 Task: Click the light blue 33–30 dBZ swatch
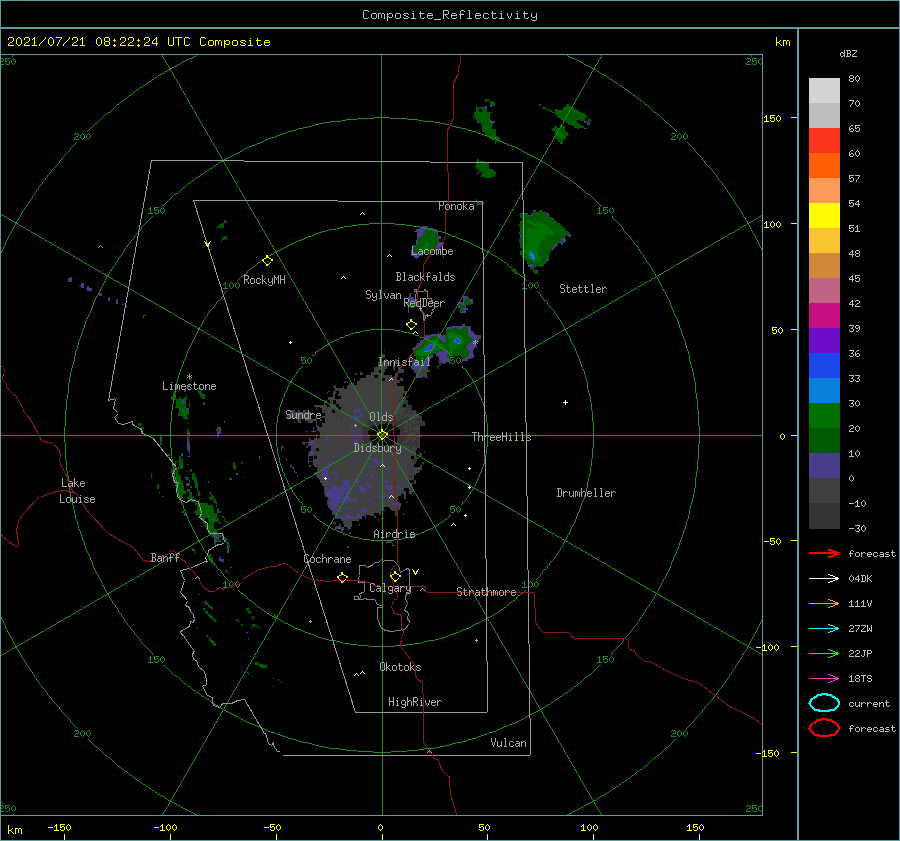point(824,390)
